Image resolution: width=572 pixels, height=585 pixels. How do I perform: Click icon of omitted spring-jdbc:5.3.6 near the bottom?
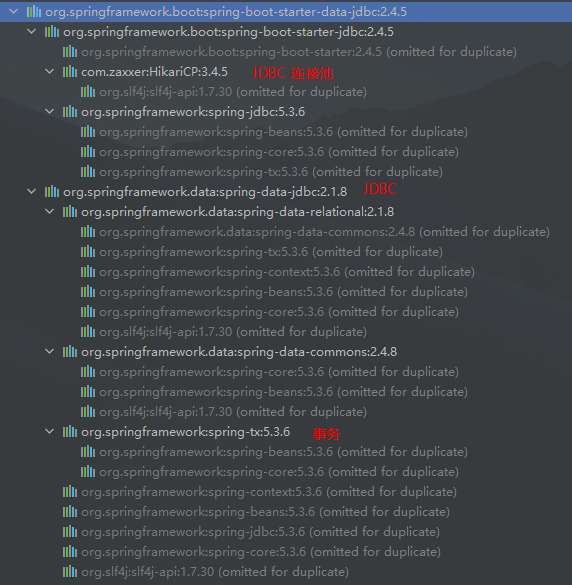point(70,532)
